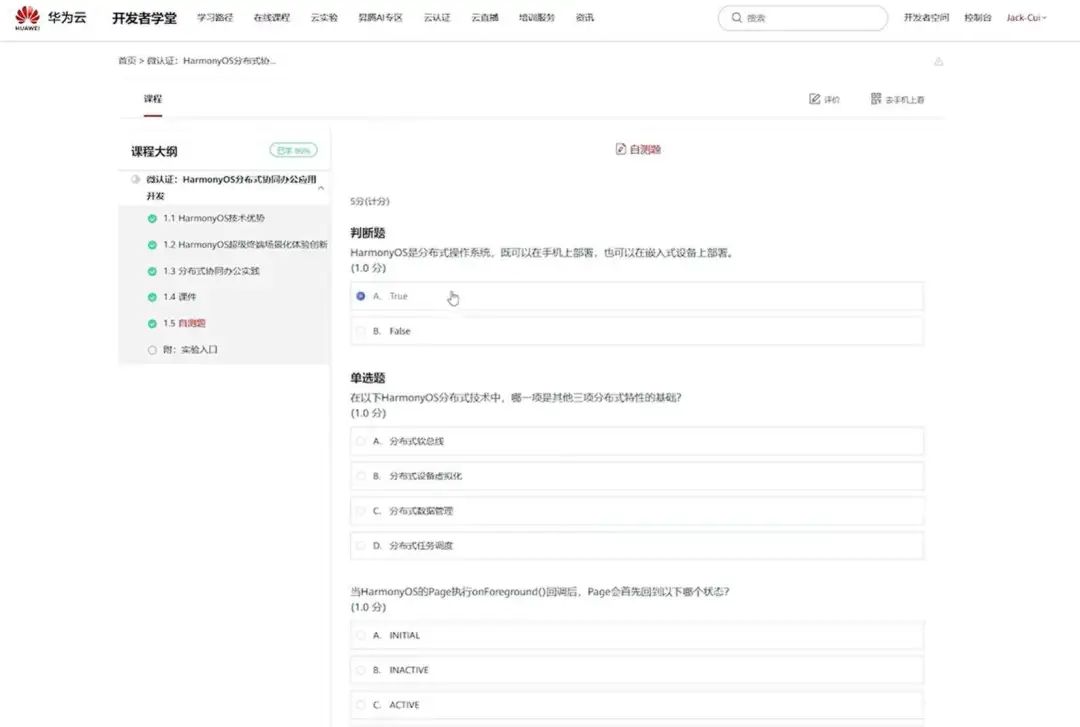Viewport: 1080px width, 727px height.
Task: Click the half-progress icon beside 微认证 chapter title
Action: click(136, 179)
